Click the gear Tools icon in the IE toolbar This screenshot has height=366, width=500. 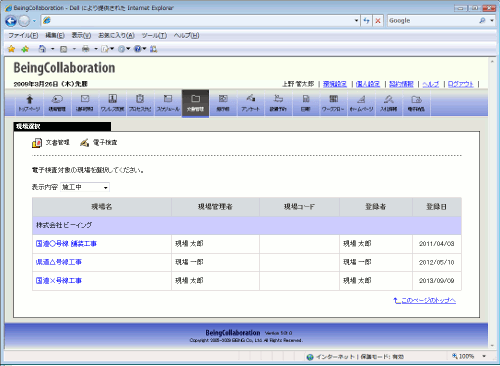(121, 49)
